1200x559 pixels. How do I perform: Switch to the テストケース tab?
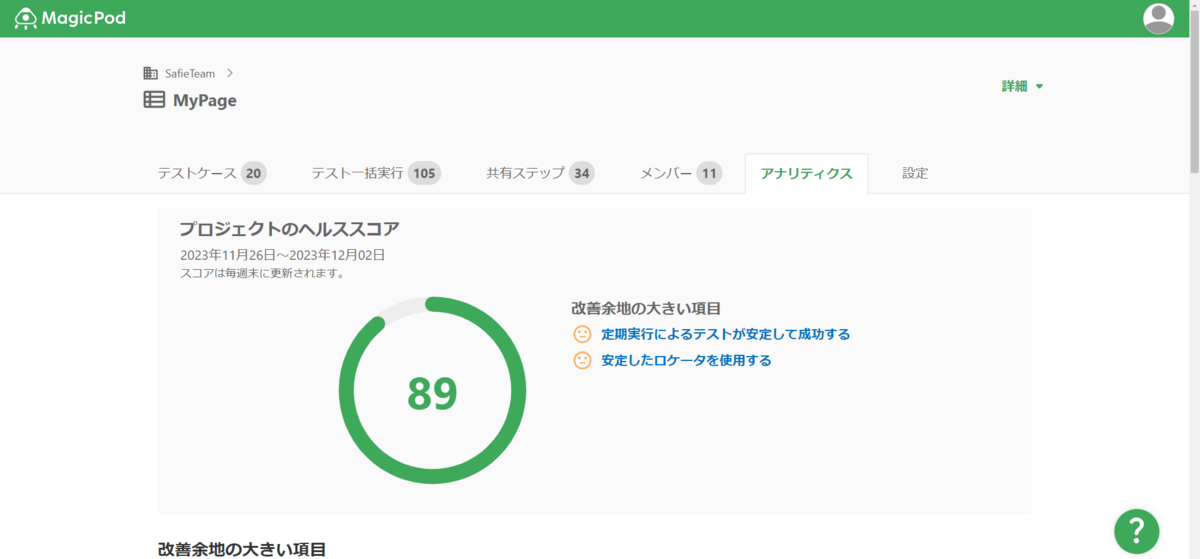click(211, 173)
